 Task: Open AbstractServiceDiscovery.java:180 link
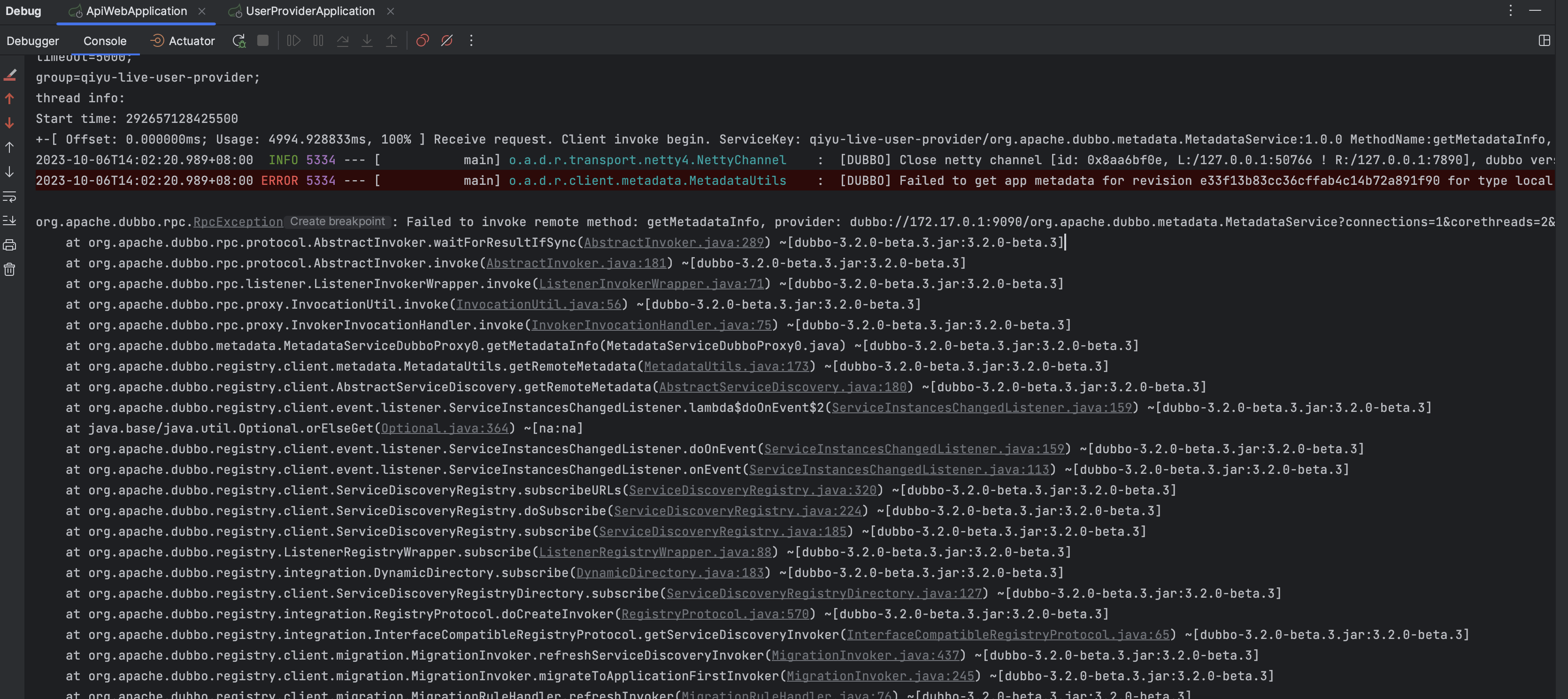783,387
